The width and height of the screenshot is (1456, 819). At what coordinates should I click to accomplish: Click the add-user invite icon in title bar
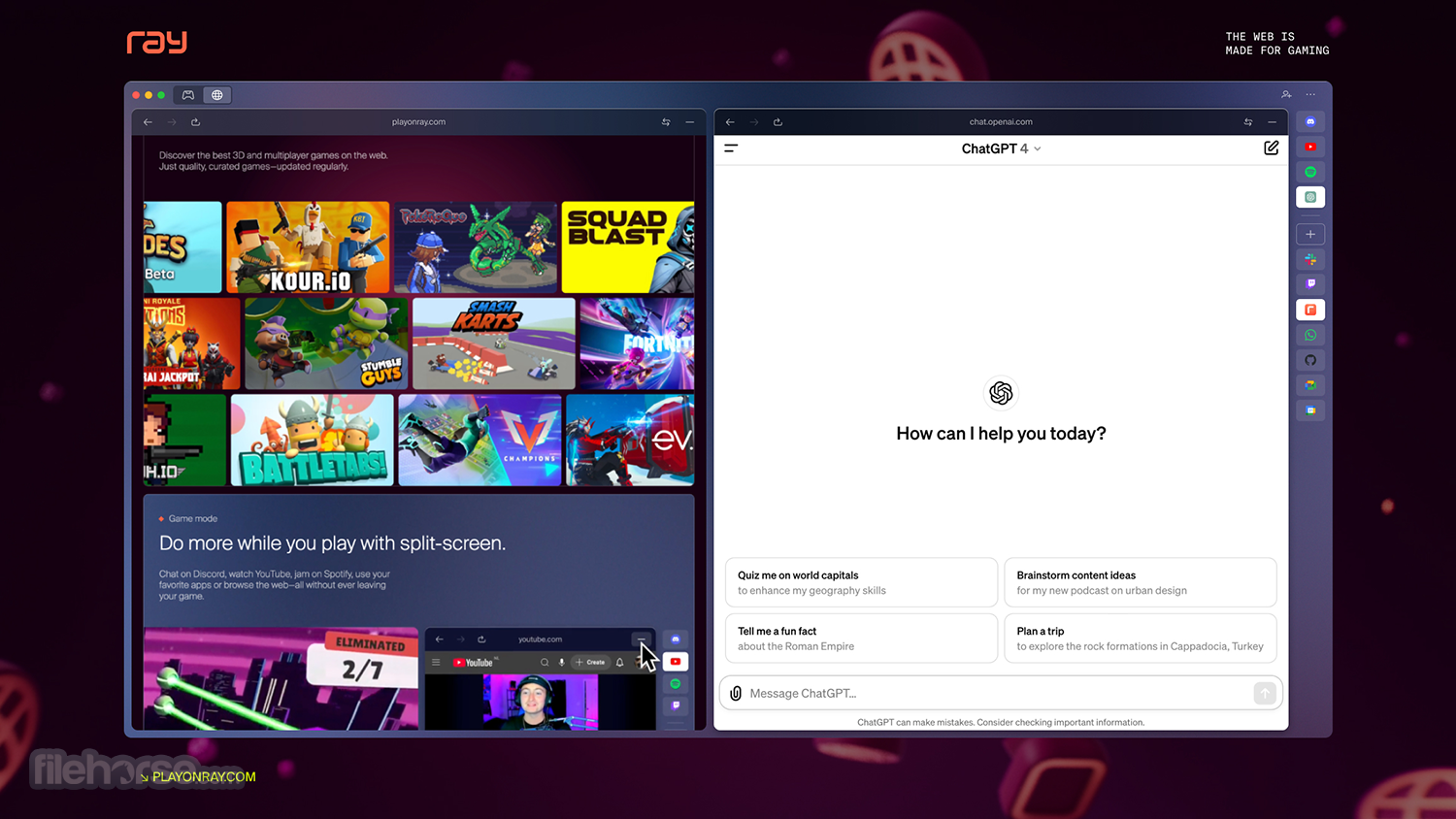(1286, 95)
